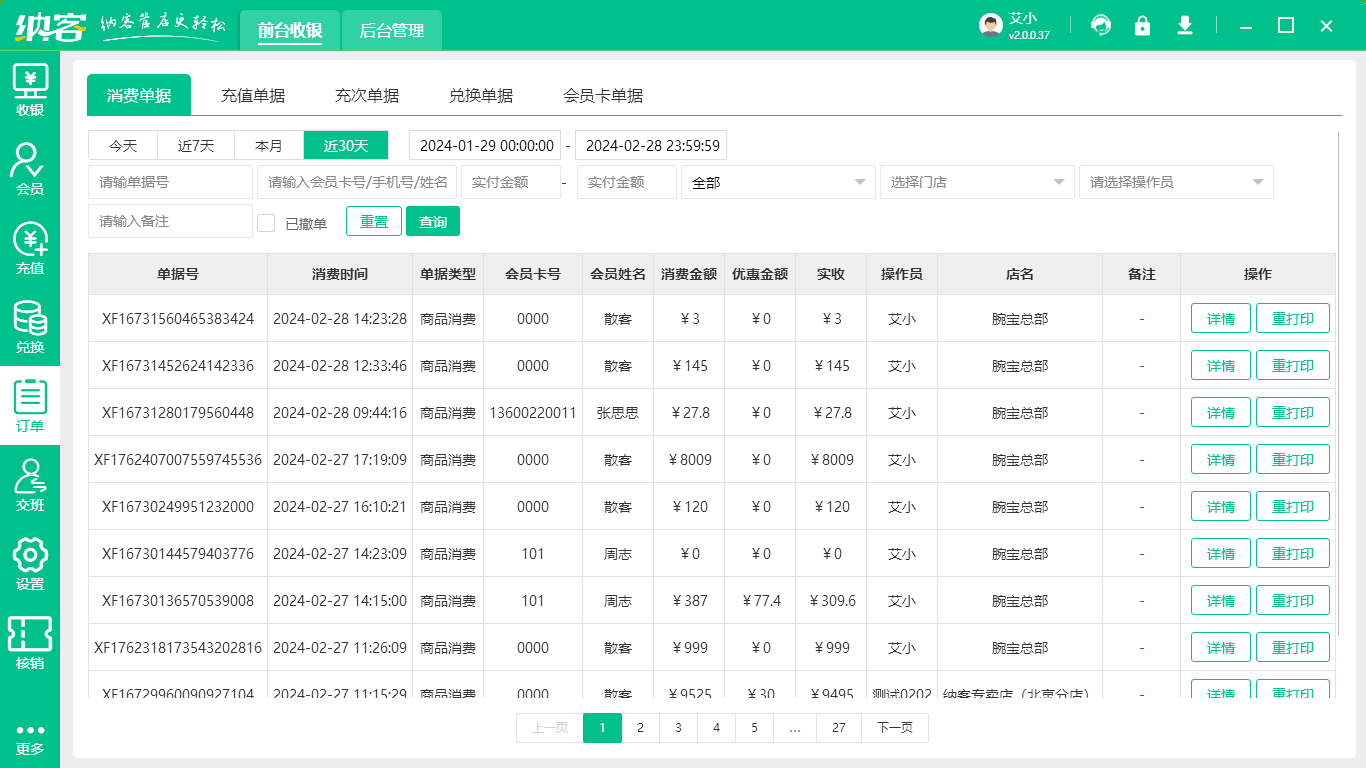
Task: Select the 兑换单据 tab
Action: point(481,95)
